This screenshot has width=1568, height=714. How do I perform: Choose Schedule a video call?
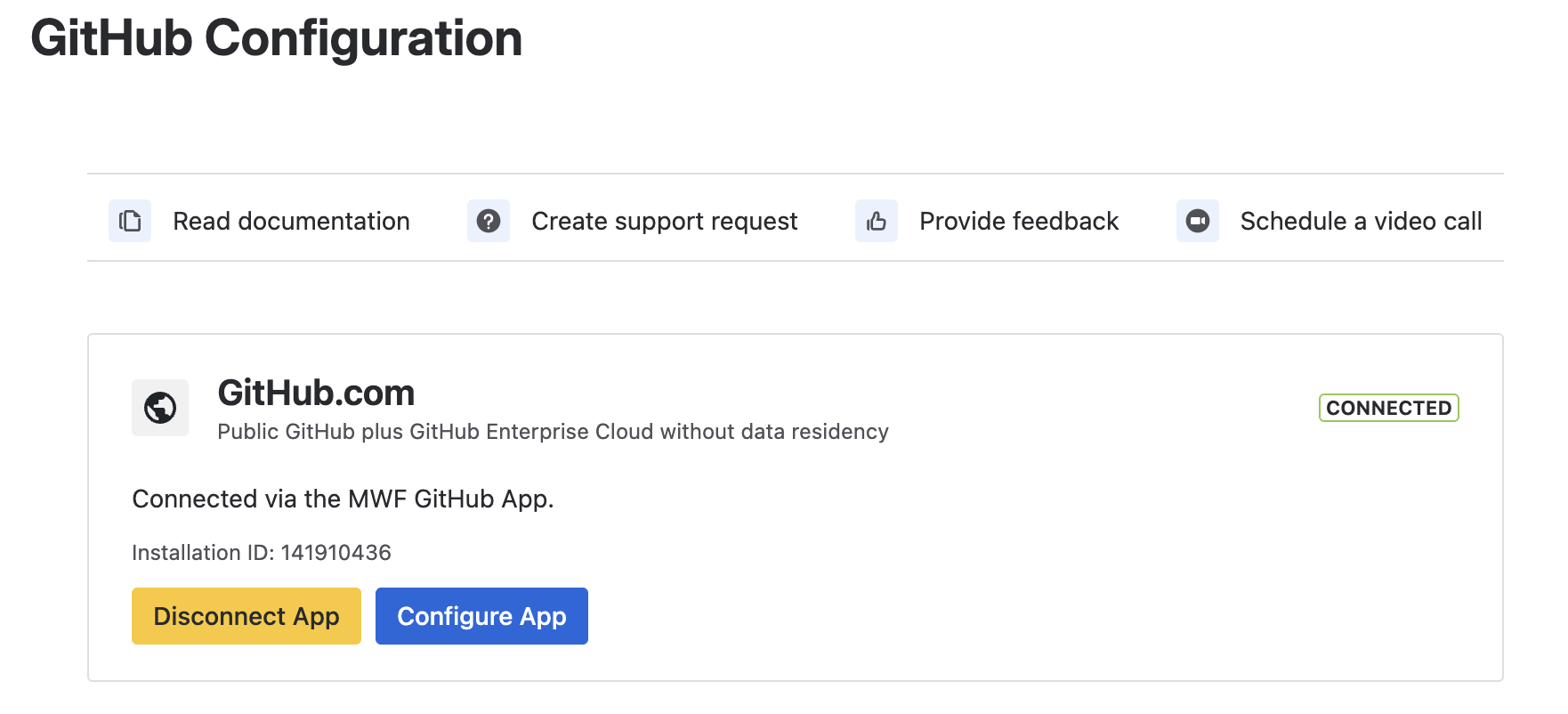tap(1361, 221)
